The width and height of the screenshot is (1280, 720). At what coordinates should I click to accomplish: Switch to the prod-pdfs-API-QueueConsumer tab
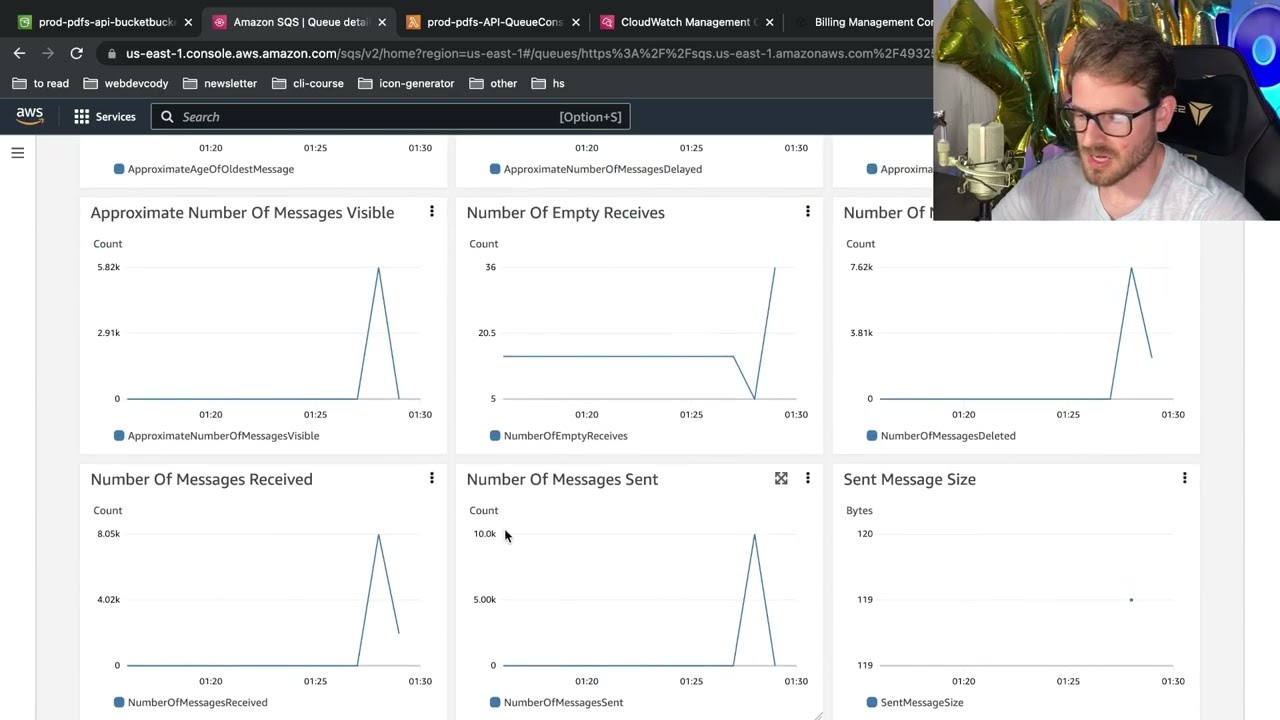(x=494, y=22)
